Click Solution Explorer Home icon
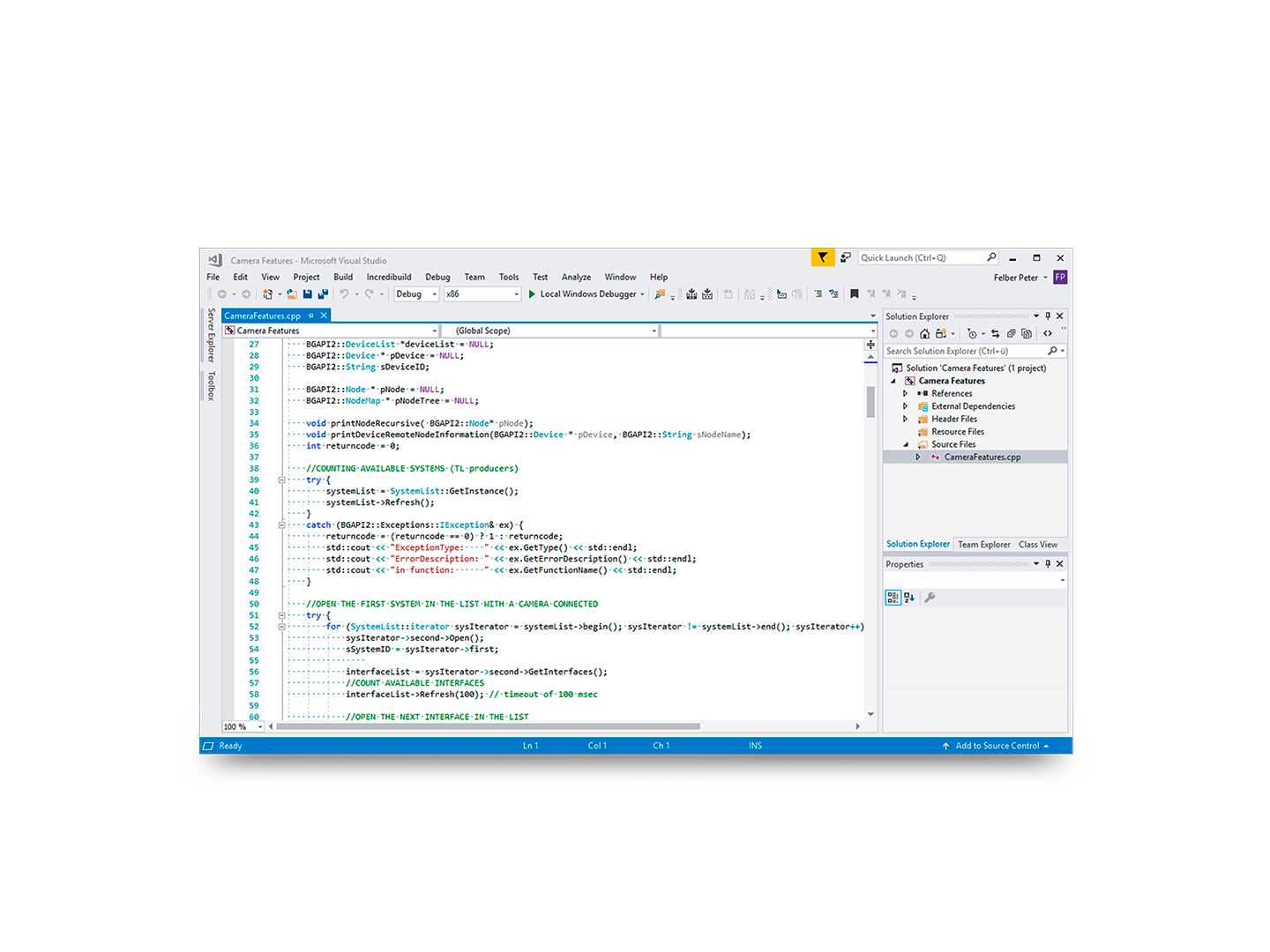 pyautogui.click(x=924, y=333)
